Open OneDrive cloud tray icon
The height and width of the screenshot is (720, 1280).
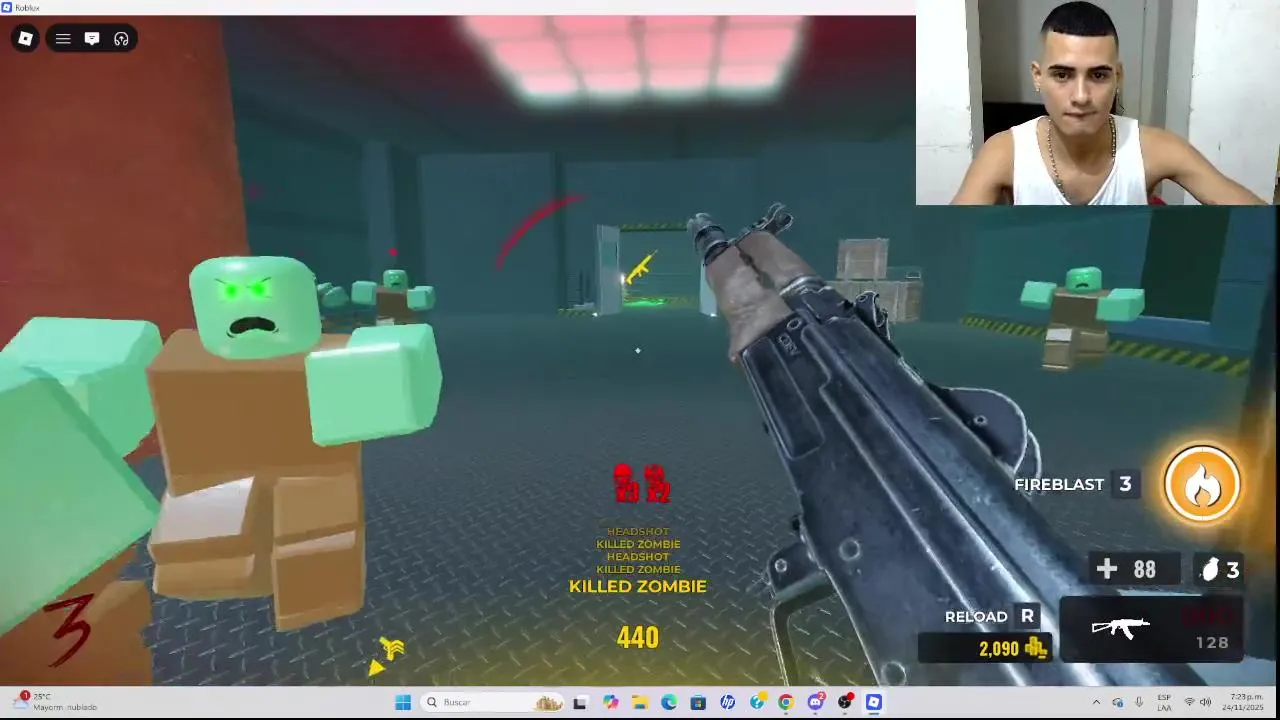pyautogui.click(x=1118, y=702)
